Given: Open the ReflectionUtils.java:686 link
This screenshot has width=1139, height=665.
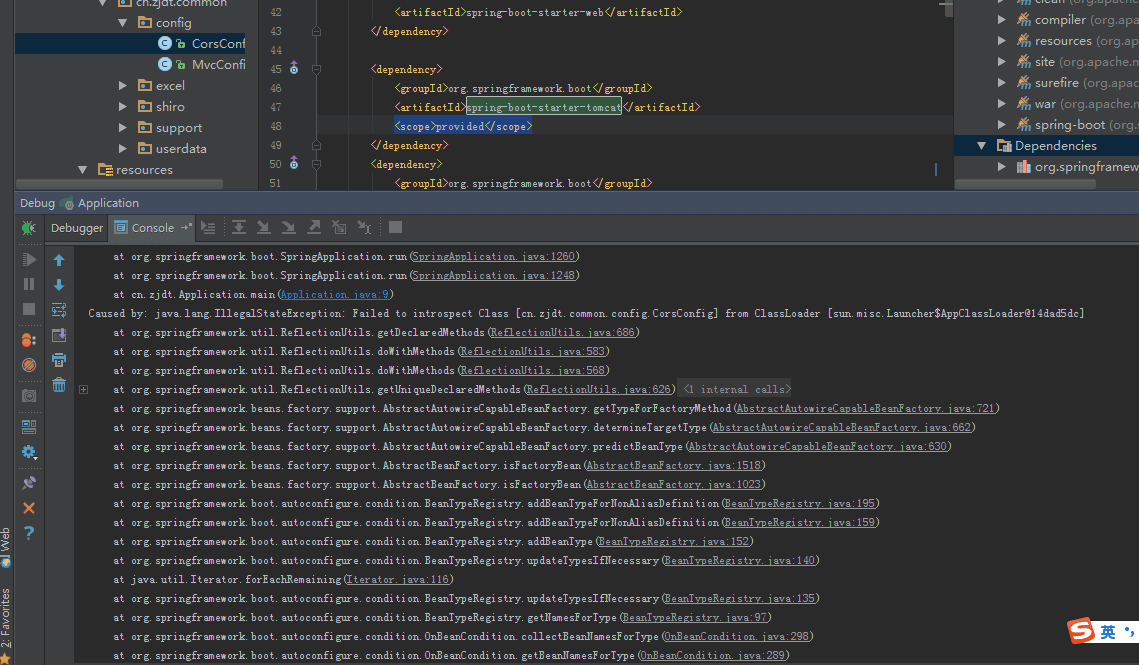Looking at the screenshot, I should (564, 333).
